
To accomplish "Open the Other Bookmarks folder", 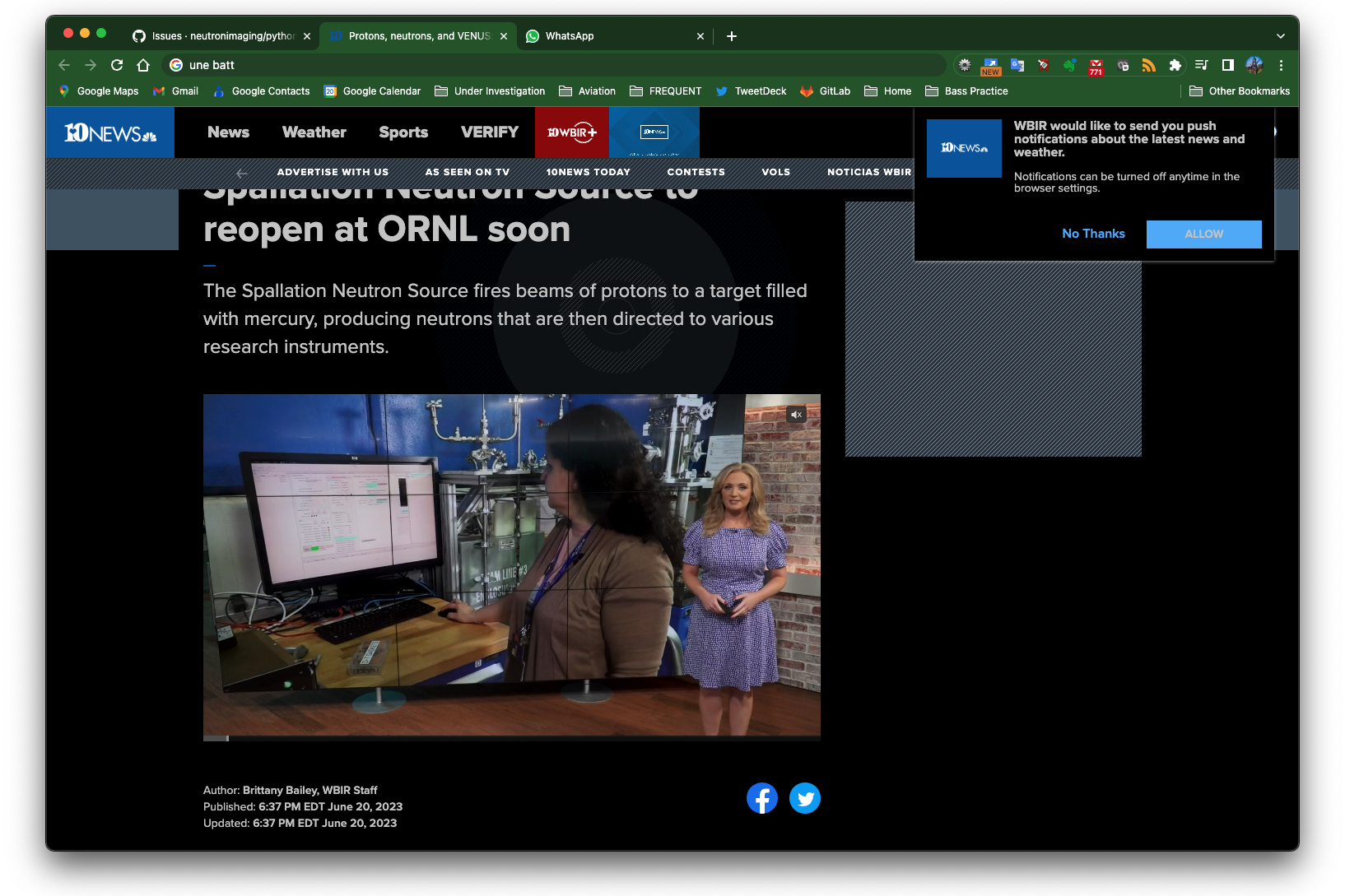I will (1240, 91).
